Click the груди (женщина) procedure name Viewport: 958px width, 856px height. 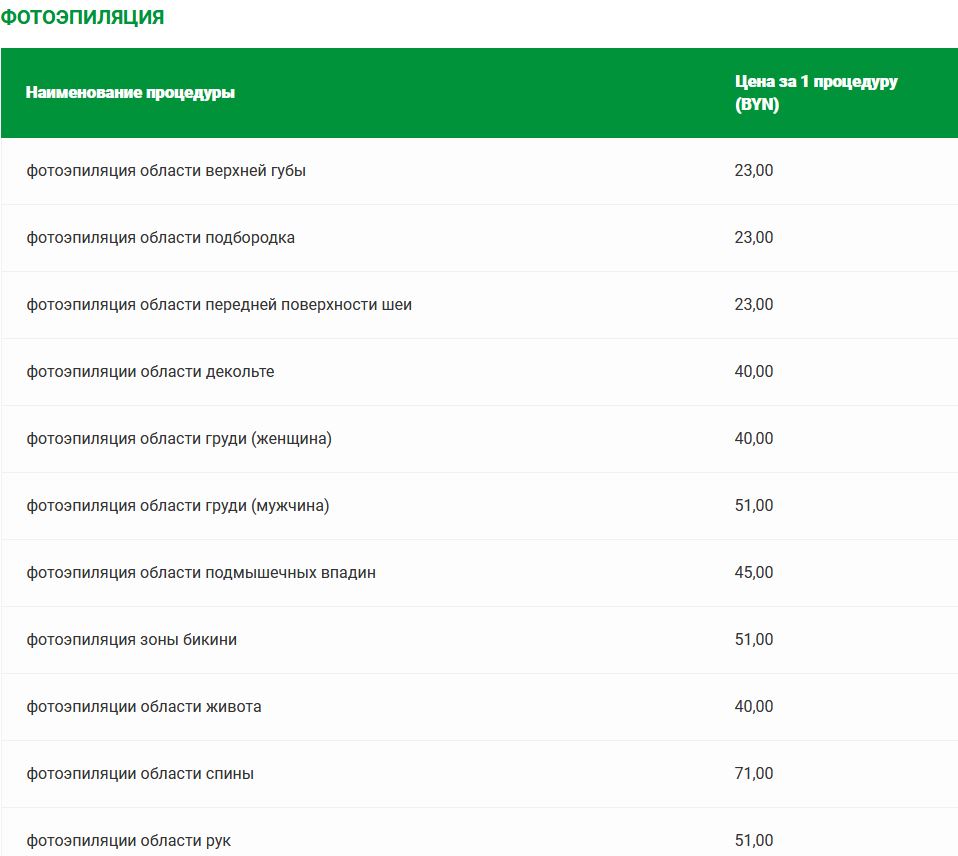[x=179, y=439]
